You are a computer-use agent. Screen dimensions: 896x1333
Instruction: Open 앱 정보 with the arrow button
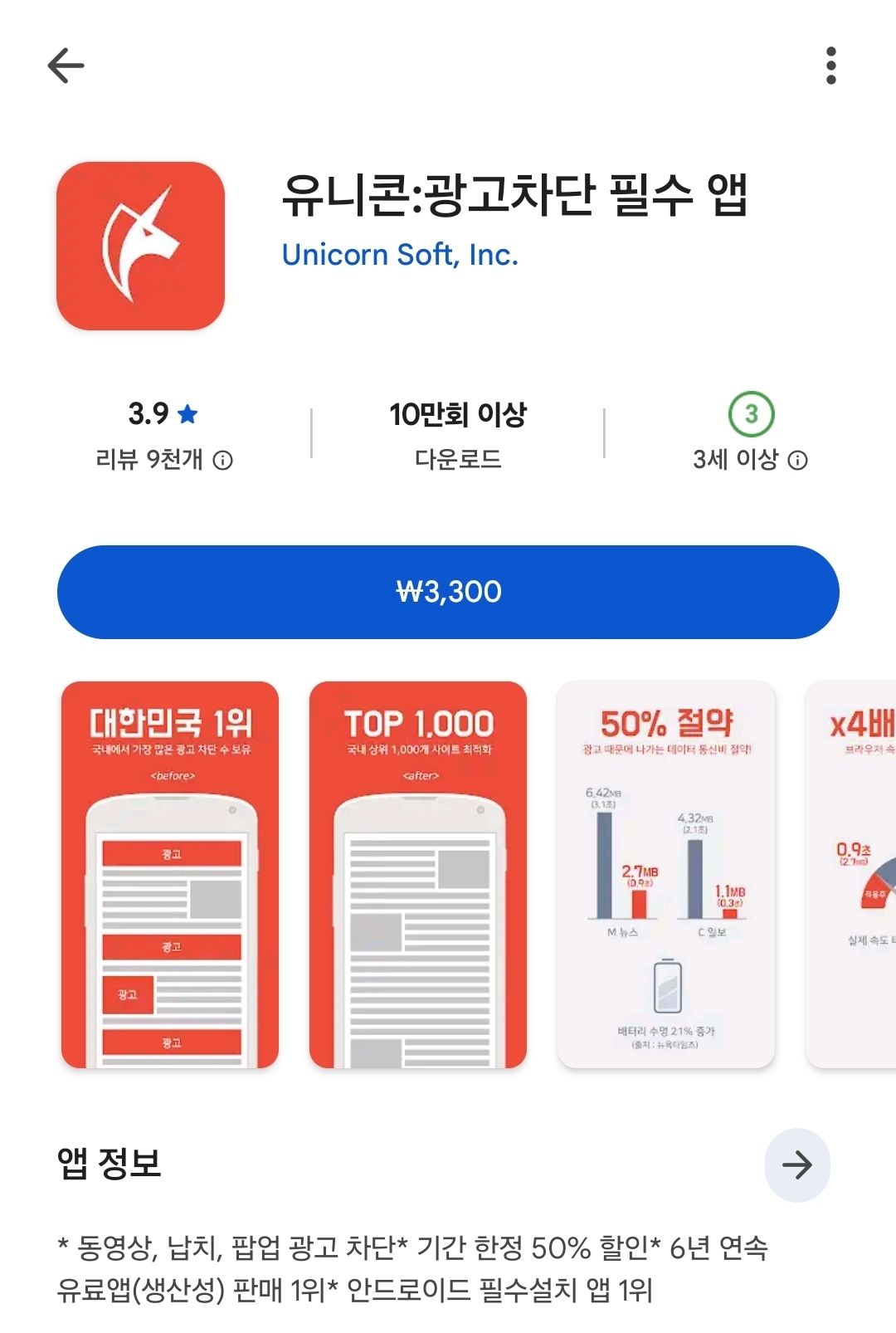click(x=797, y=1165)
